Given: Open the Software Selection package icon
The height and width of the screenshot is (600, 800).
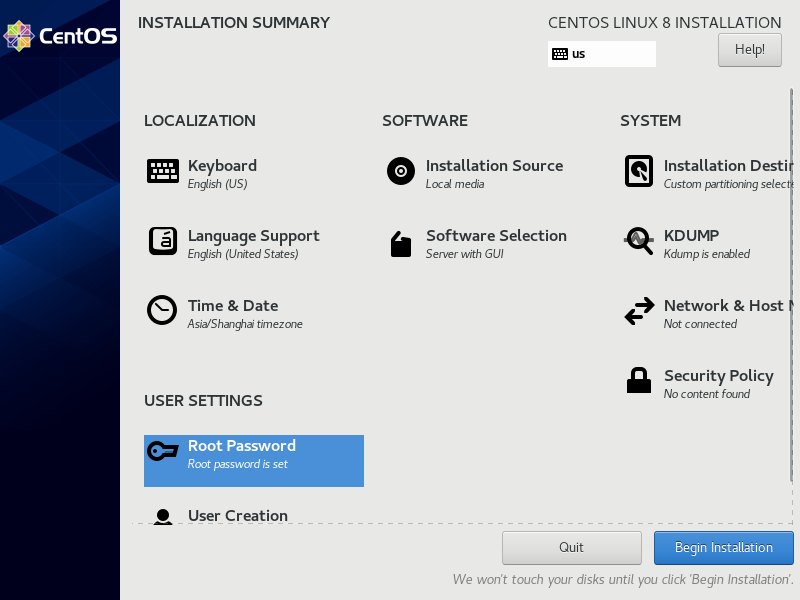Looking at the screenshot, I should [401, 244].
